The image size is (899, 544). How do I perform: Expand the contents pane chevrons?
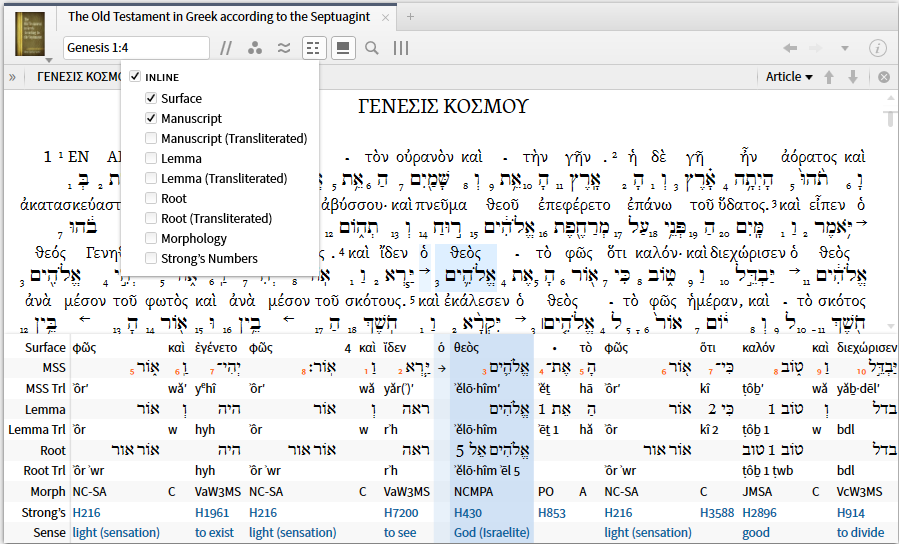click(13, 77)
